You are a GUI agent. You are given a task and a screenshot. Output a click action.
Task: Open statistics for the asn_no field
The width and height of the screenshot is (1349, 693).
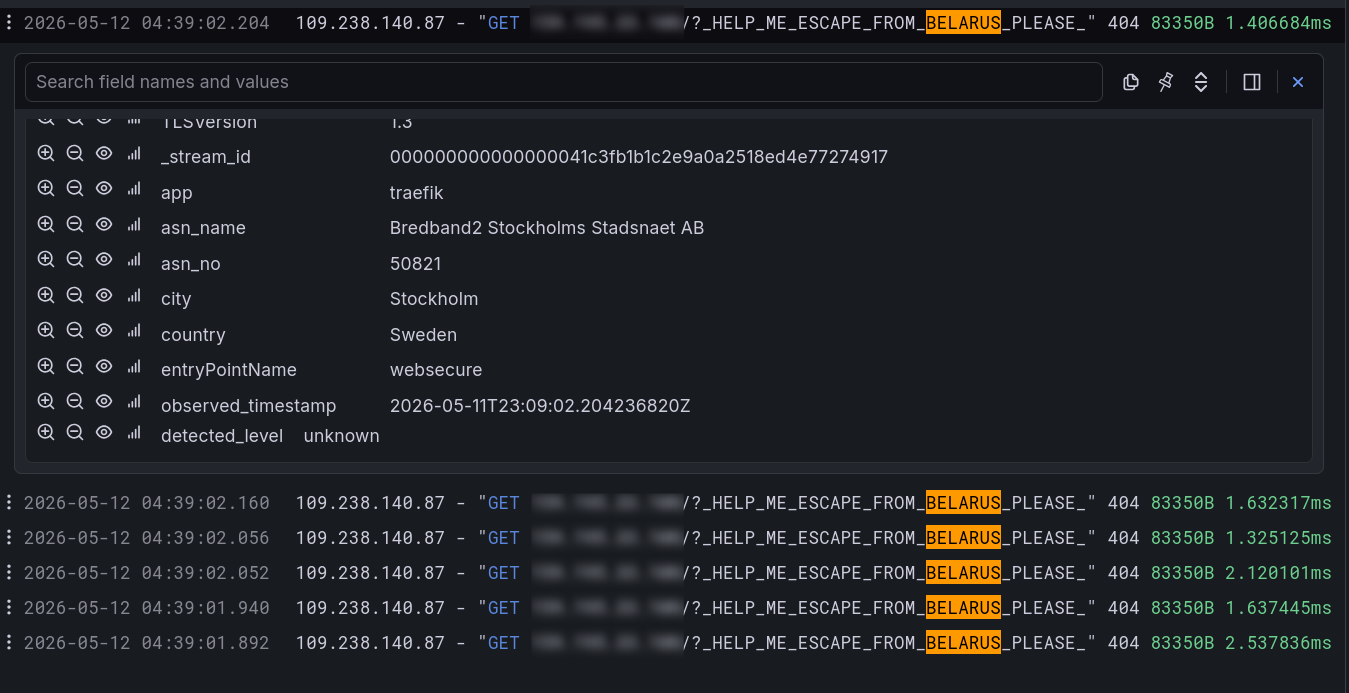tap(133, 259)
